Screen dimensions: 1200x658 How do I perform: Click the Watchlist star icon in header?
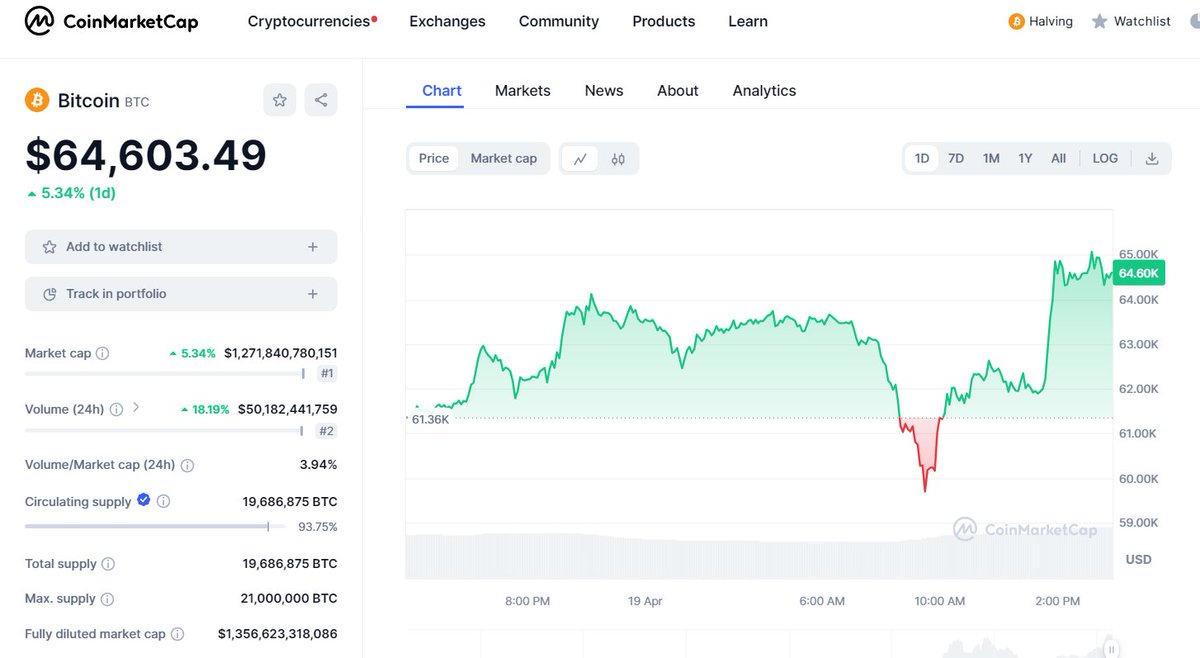pyautogui.click(x=1099, y=21)
